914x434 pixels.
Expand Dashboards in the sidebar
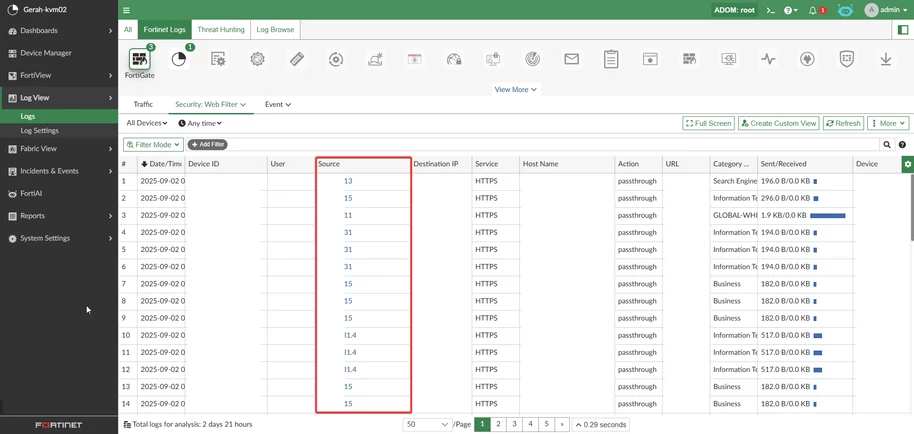(x=59, y=30)
